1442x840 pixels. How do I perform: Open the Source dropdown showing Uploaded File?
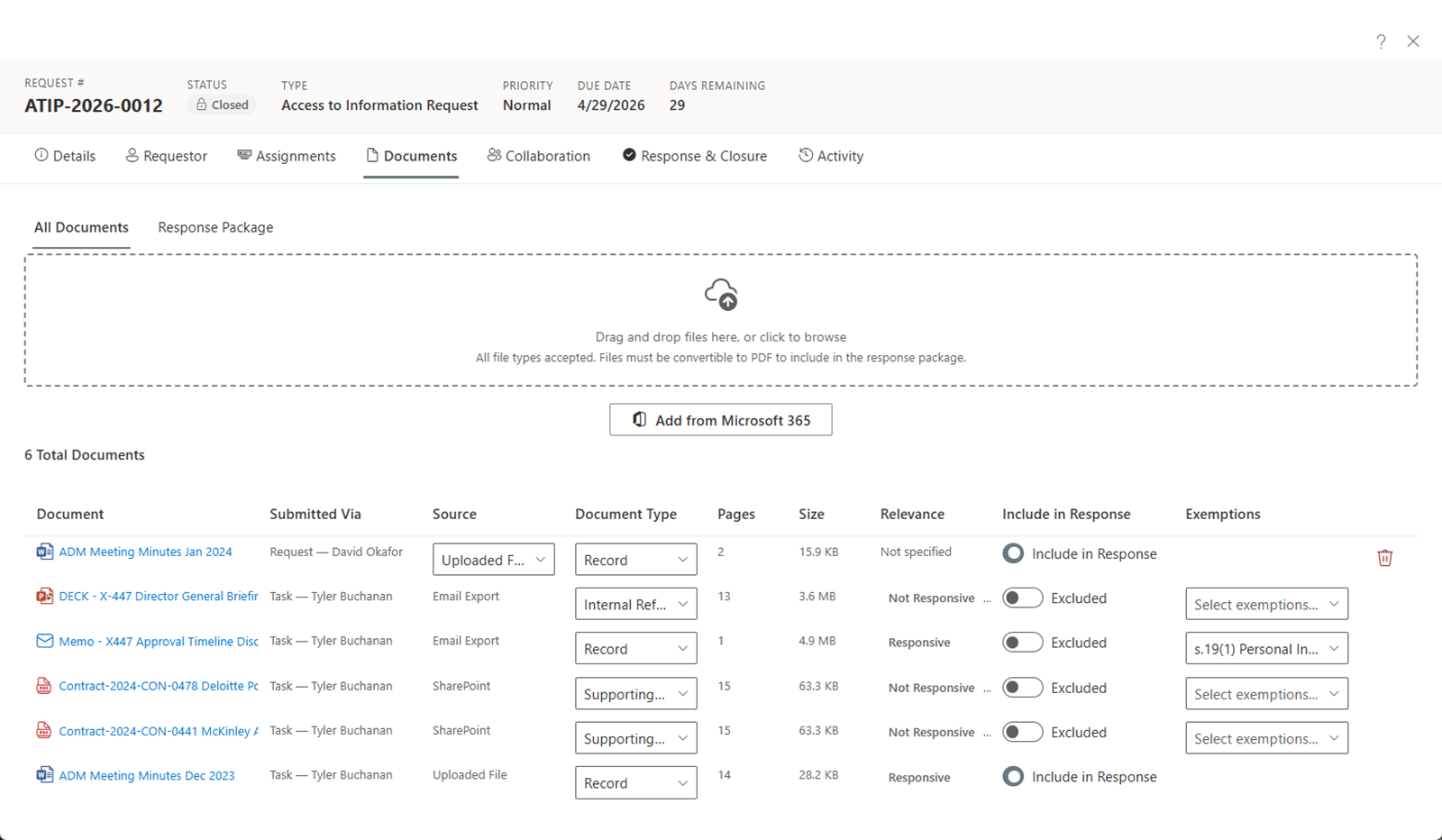click(493, 559)
